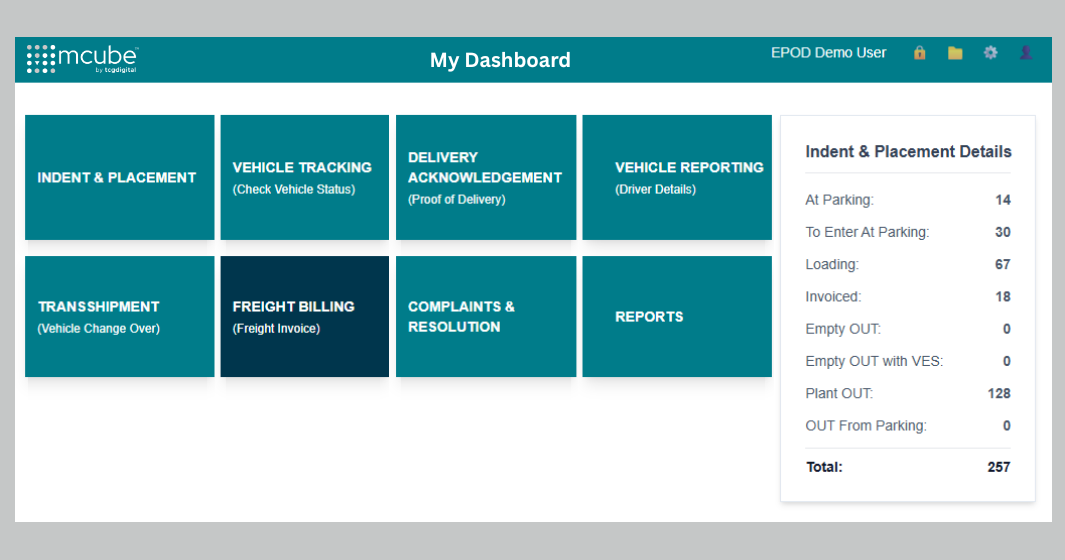Viewport: 1065px width, 560px height.
Task: Click the Total label
Action: tap(824, 467)
